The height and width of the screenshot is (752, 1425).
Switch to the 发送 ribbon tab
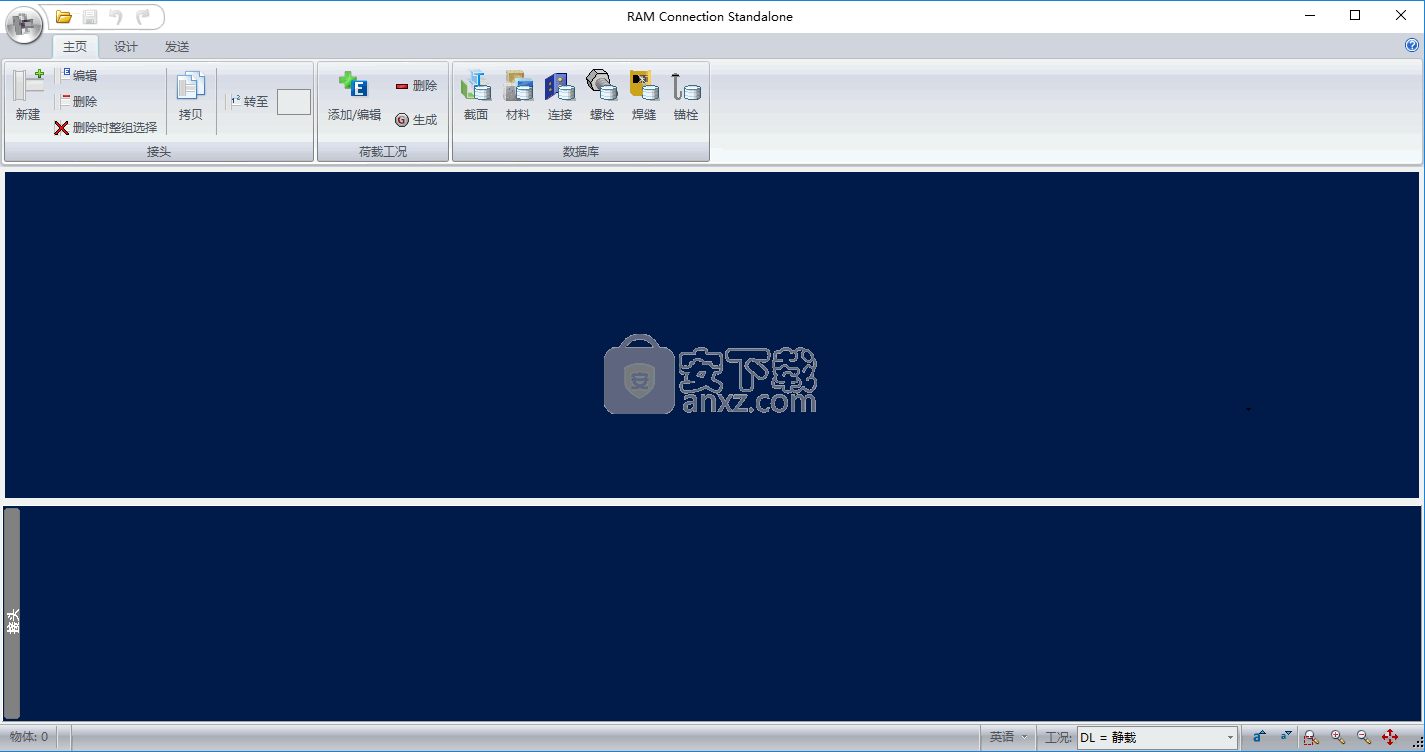click(x=177, y=47)
